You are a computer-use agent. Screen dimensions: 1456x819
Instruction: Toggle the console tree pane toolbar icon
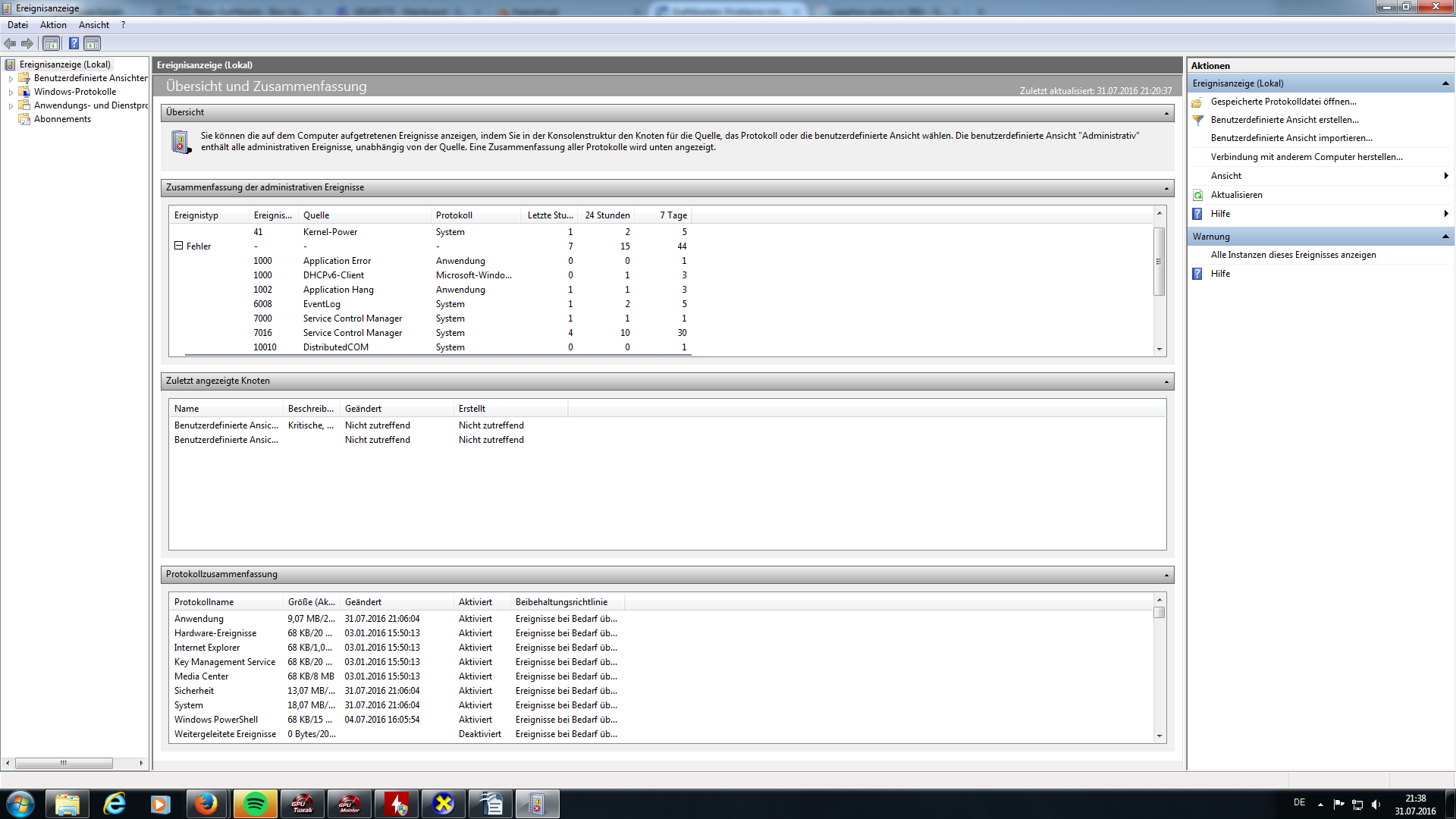coord(51,44)
